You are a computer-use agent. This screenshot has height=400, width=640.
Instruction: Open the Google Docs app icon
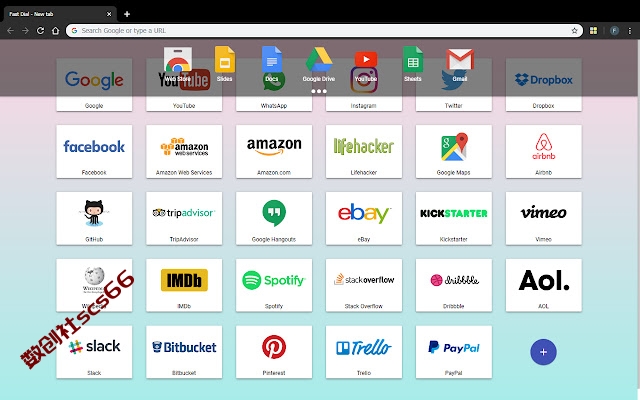pos(272,64)
